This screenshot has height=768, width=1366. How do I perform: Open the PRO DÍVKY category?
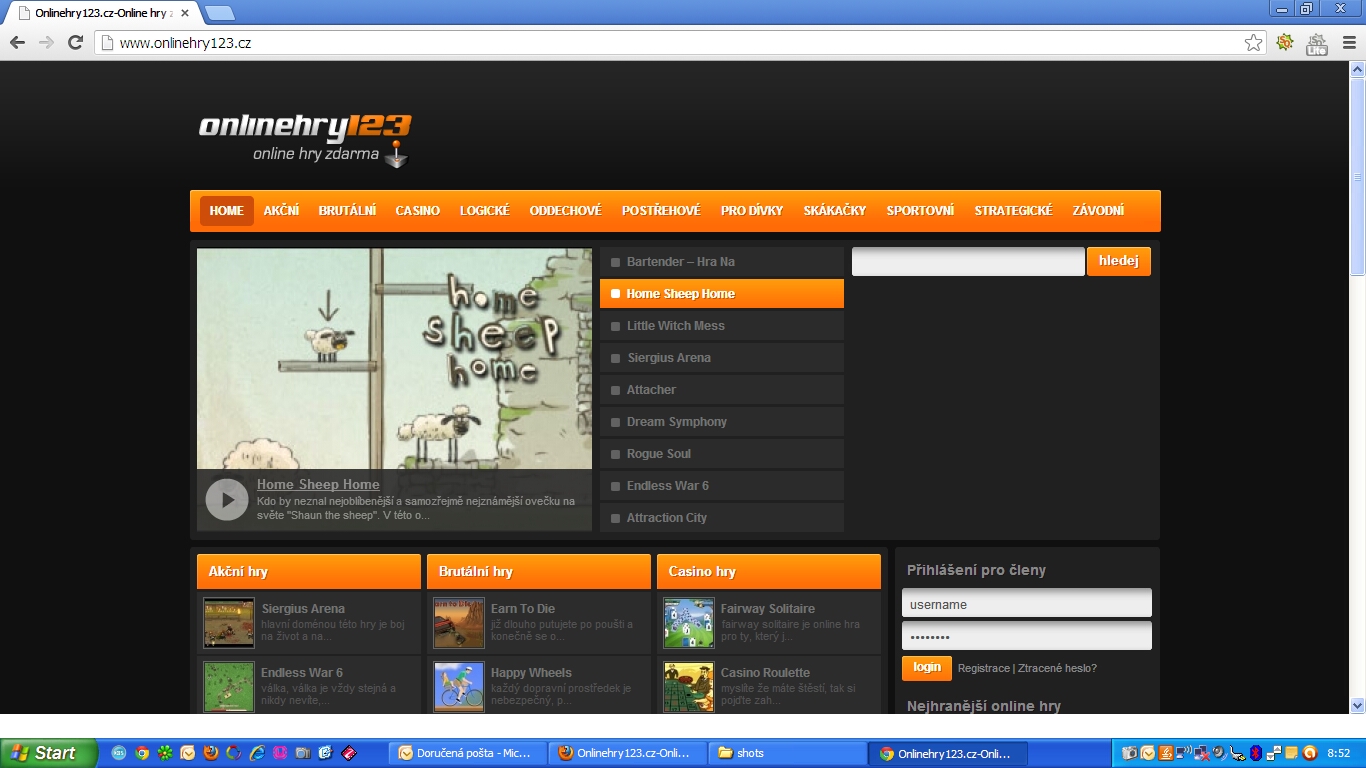(752, 211)
